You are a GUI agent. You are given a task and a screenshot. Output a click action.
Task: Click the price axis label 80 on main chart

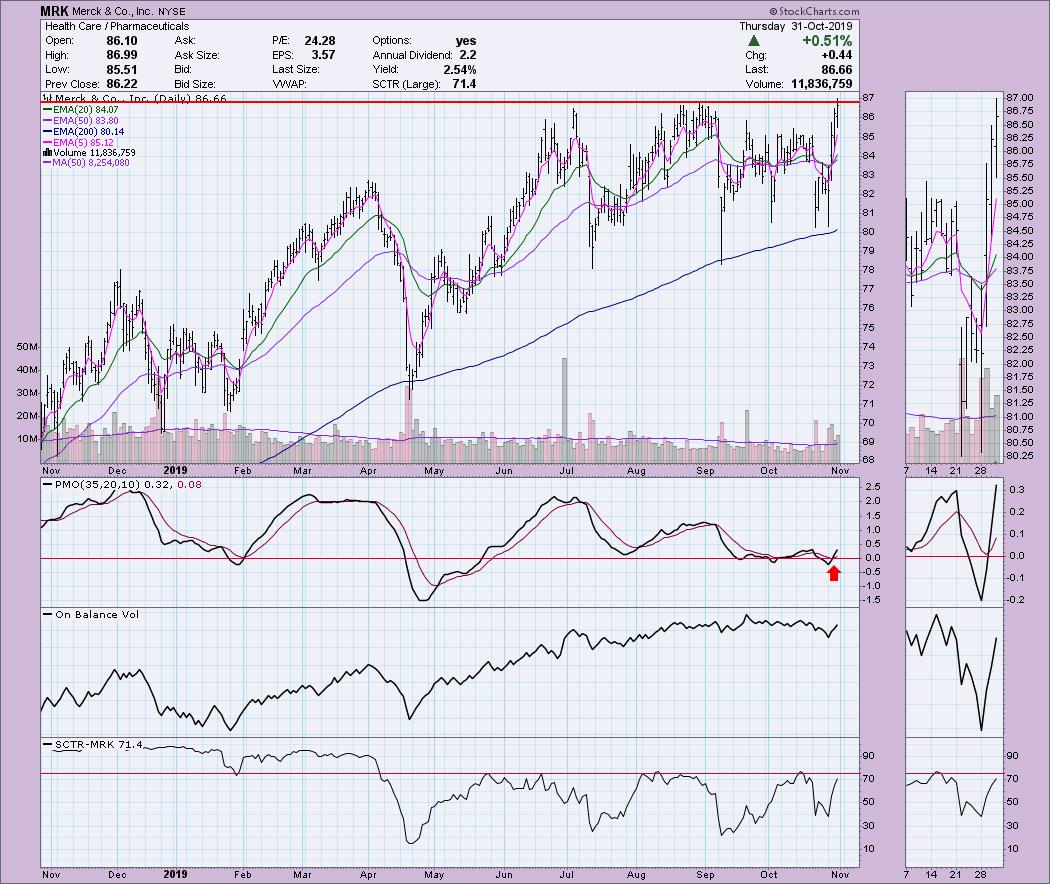point(868,232)
